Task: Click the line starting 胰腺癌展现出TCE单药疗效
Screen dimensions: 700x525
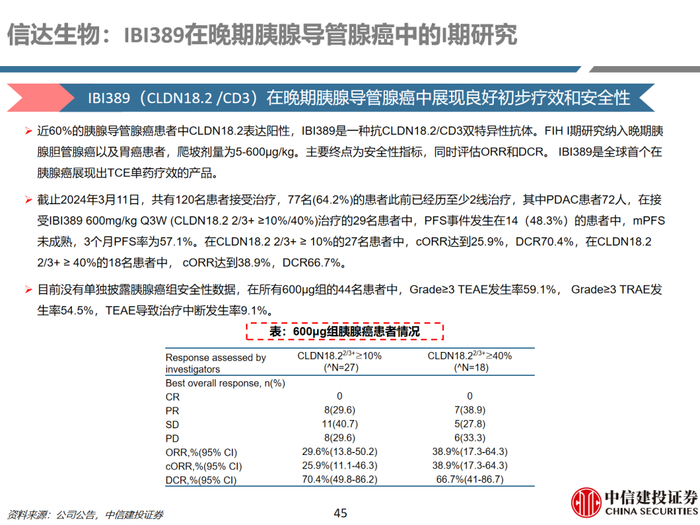Action: [128, 173]
